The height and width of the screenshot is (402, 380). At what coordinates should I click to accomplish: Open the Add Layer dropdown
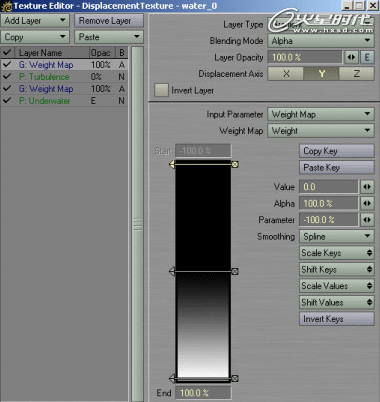pyautogui.click(x=35, y=21)
